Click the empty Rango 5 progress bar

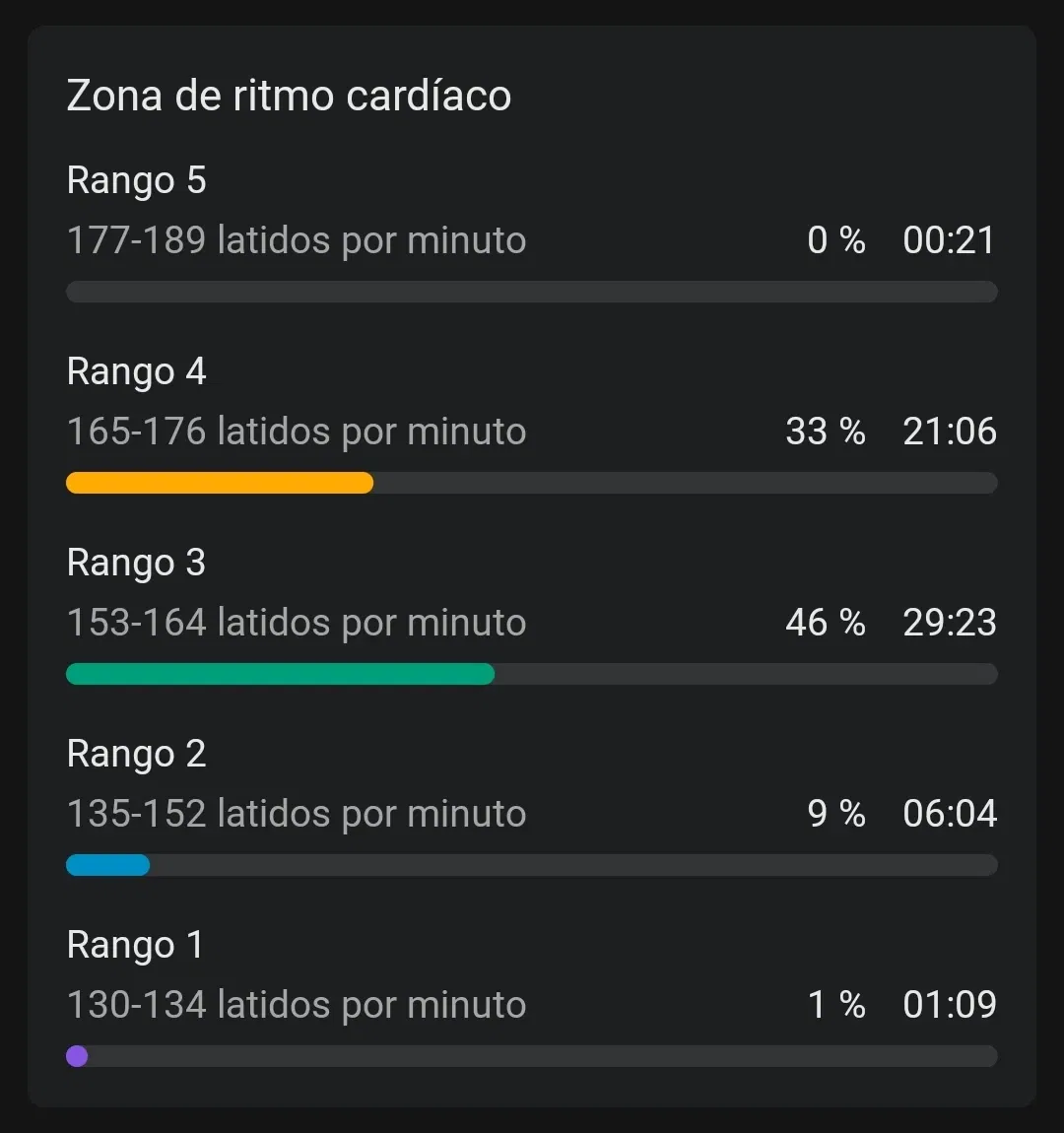(x=532, y=292)
